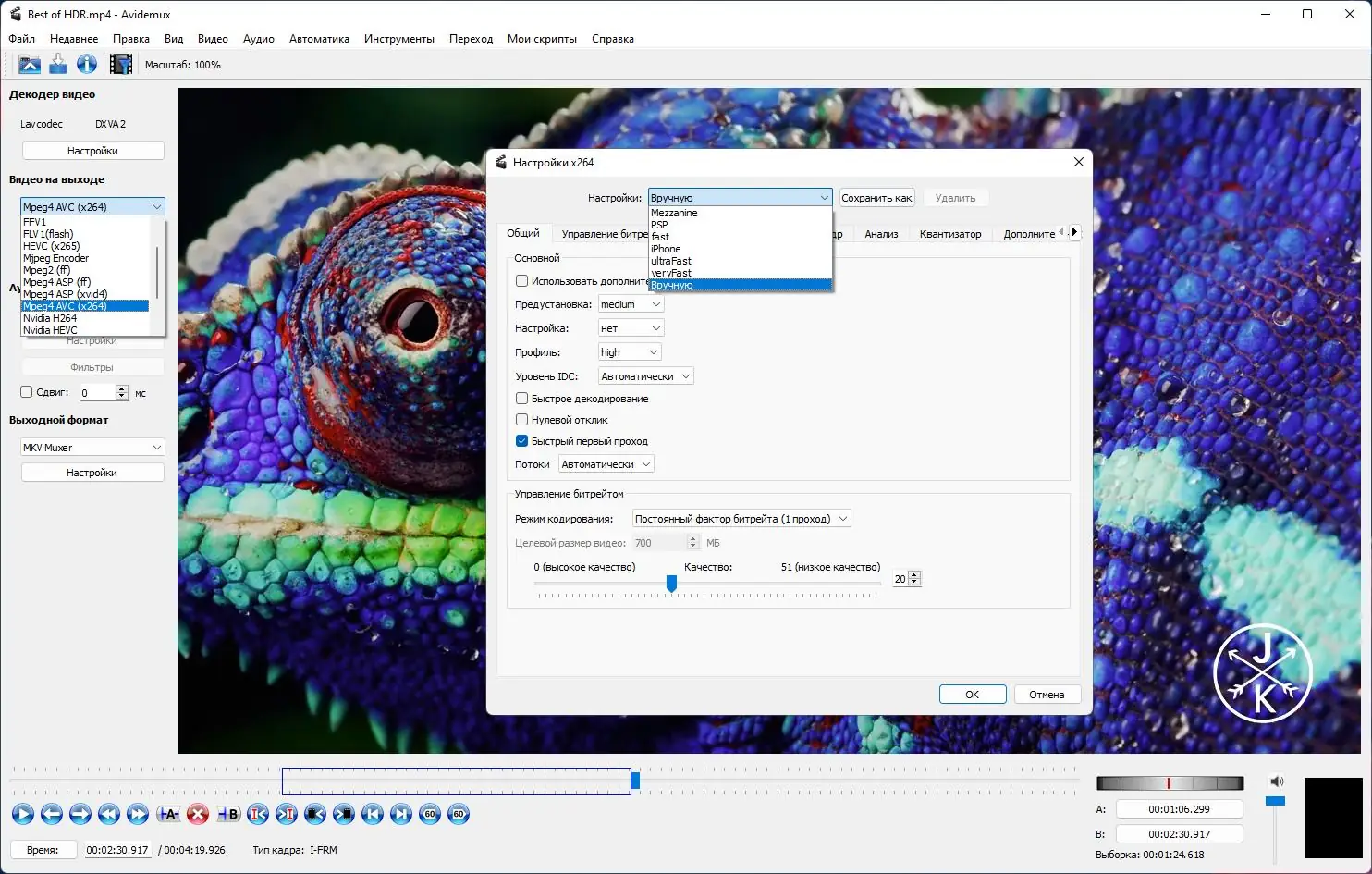Open video Information via the blue 'i' icon

[87, 64]
